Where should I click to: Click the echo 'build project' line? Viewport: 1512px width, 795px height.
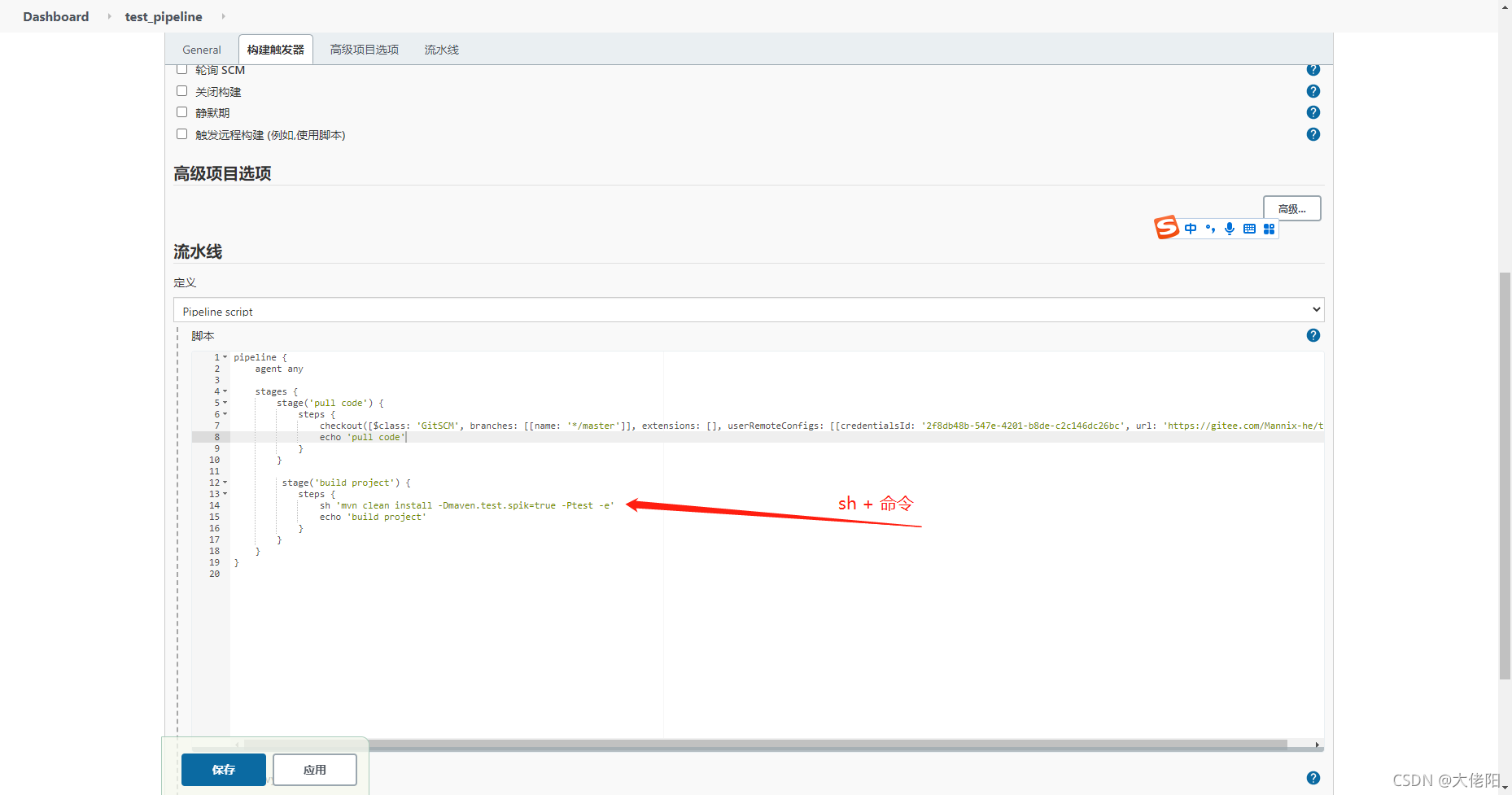373,517
